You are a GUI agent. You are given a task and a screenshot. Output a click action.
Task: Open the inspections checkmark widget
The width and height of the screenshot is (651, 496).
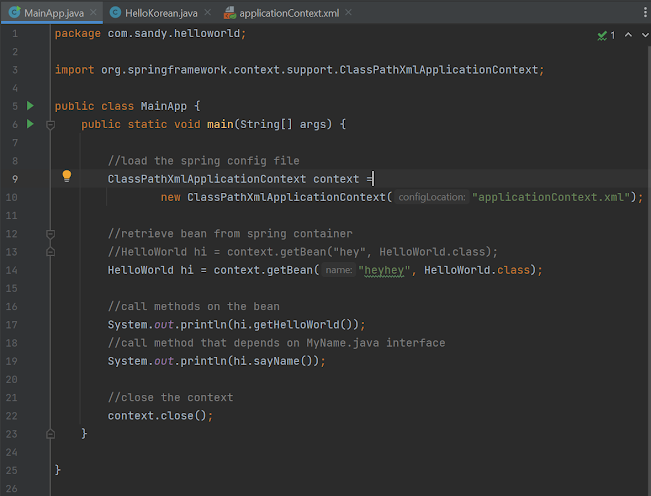tap(606, 36)
